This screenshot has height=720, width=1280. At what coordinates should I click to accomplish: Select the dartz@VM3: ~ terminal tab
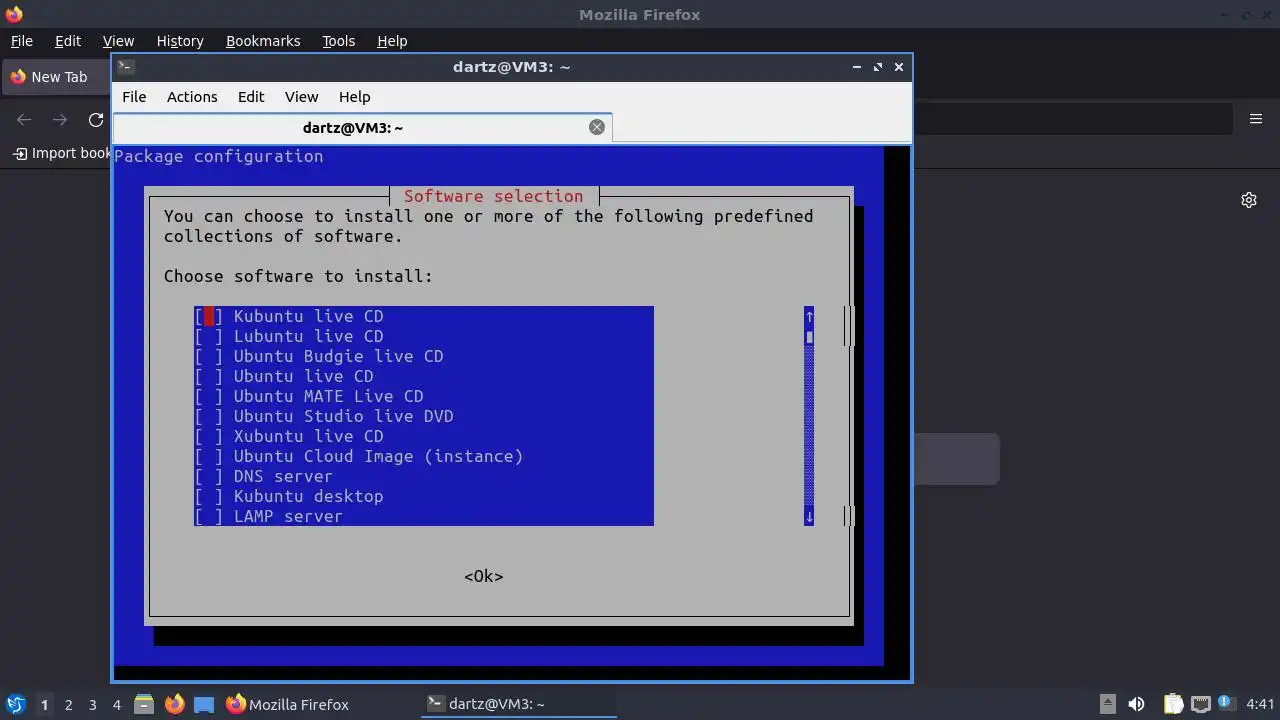[x=353, y=127]
